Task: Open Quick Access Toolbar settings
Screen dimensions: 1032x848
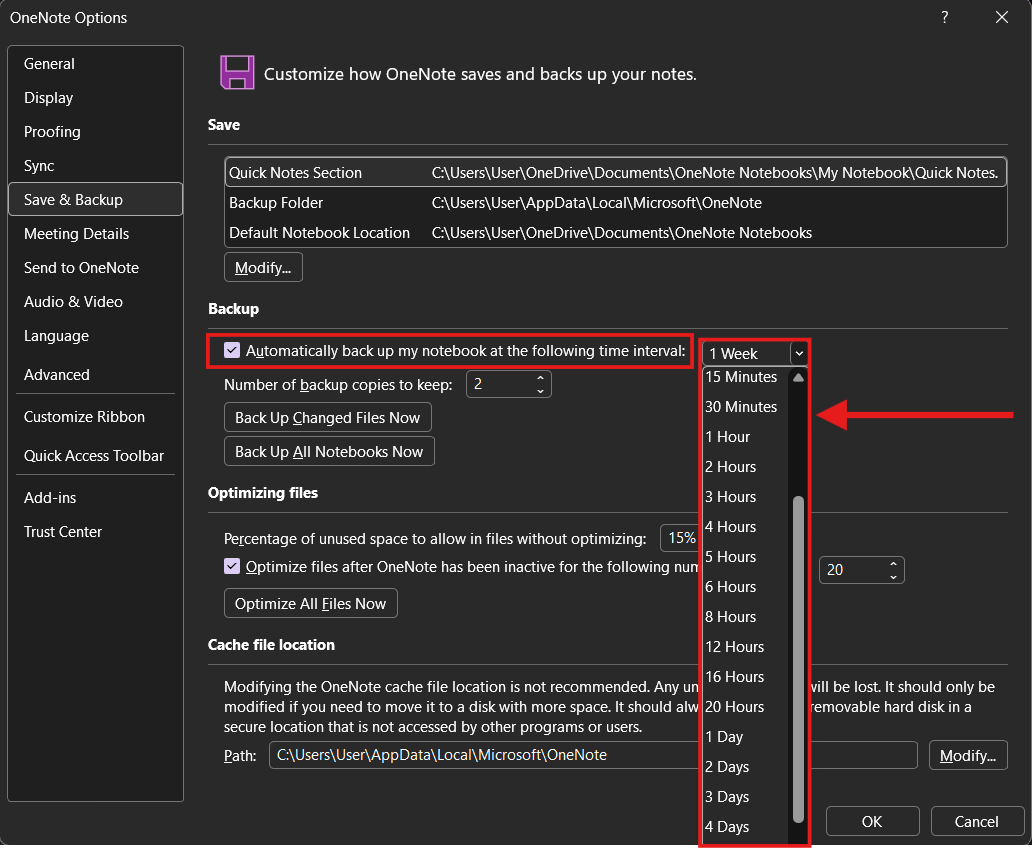Action: tap(93, 456)
